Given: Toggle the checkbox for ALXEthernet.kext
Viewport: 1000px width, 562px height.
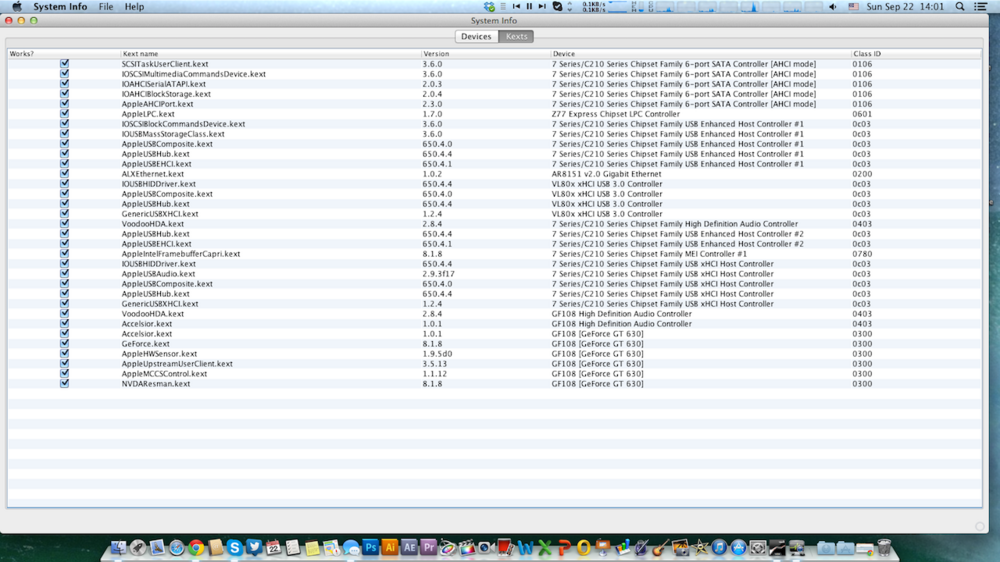Looking at the screenshot, I should tap(65, 174).
